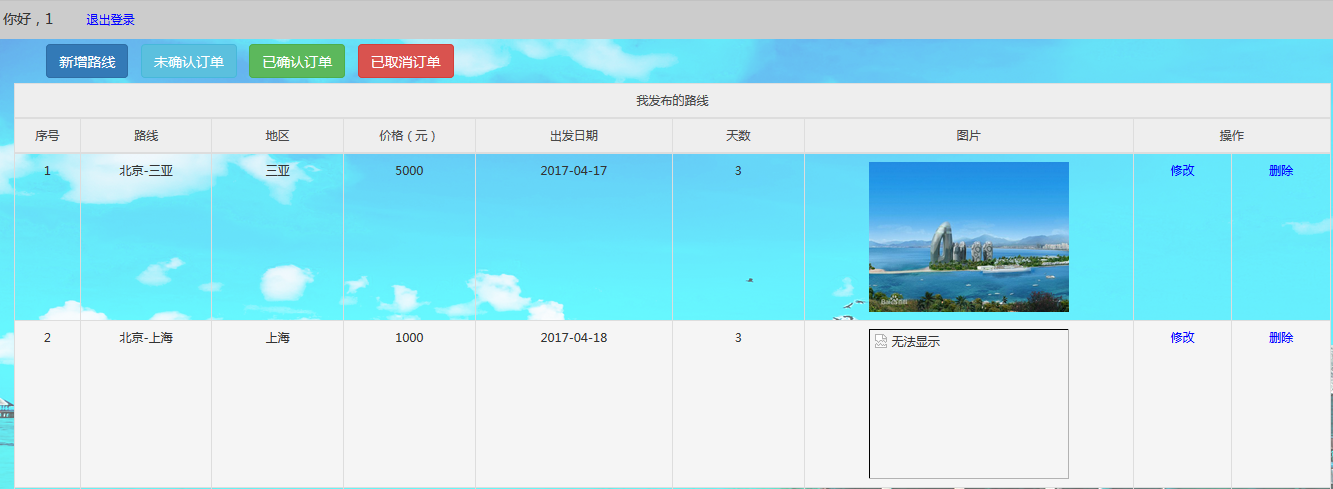Click the 序号 column header
This screenshot has width=1333, height=489.
pos(47,136)
